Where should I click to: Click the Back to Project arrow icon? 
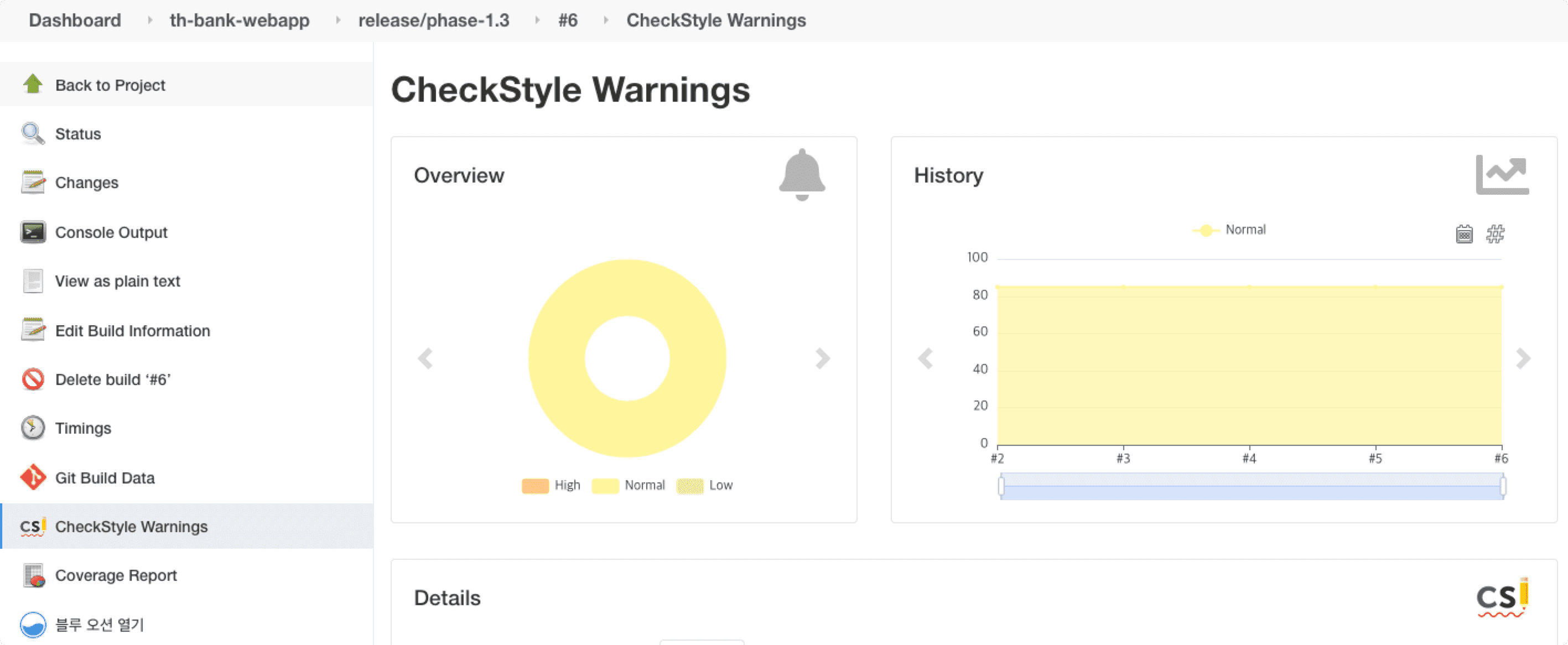(33, 84)
